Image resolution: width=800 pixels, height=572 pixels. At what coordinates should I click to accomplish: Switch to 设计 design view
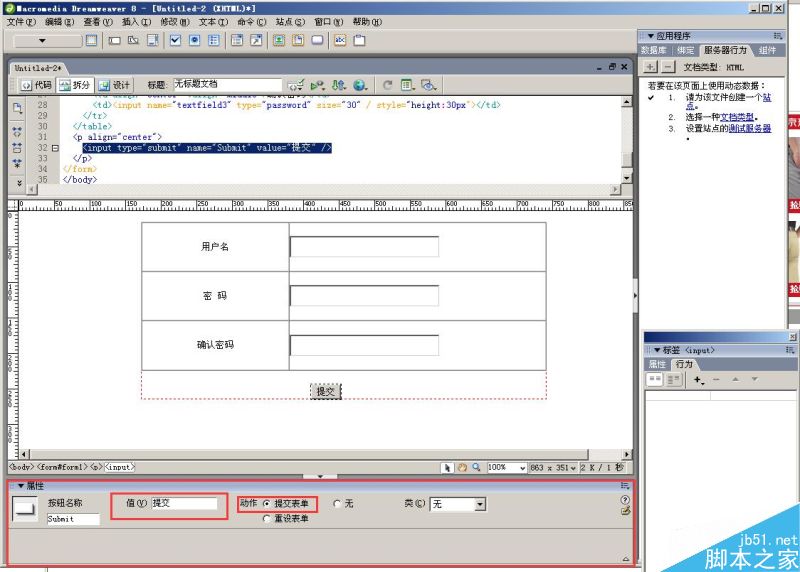114,85
